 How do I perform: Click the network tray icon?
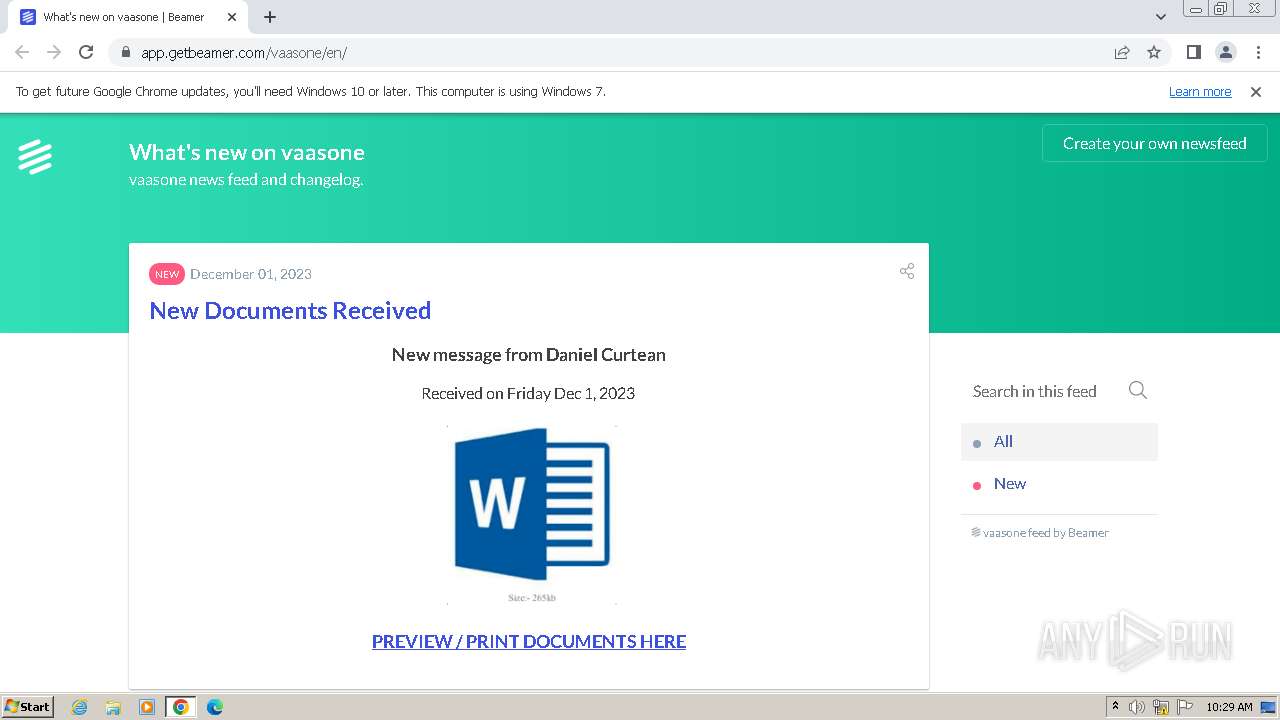[1161, 707]
